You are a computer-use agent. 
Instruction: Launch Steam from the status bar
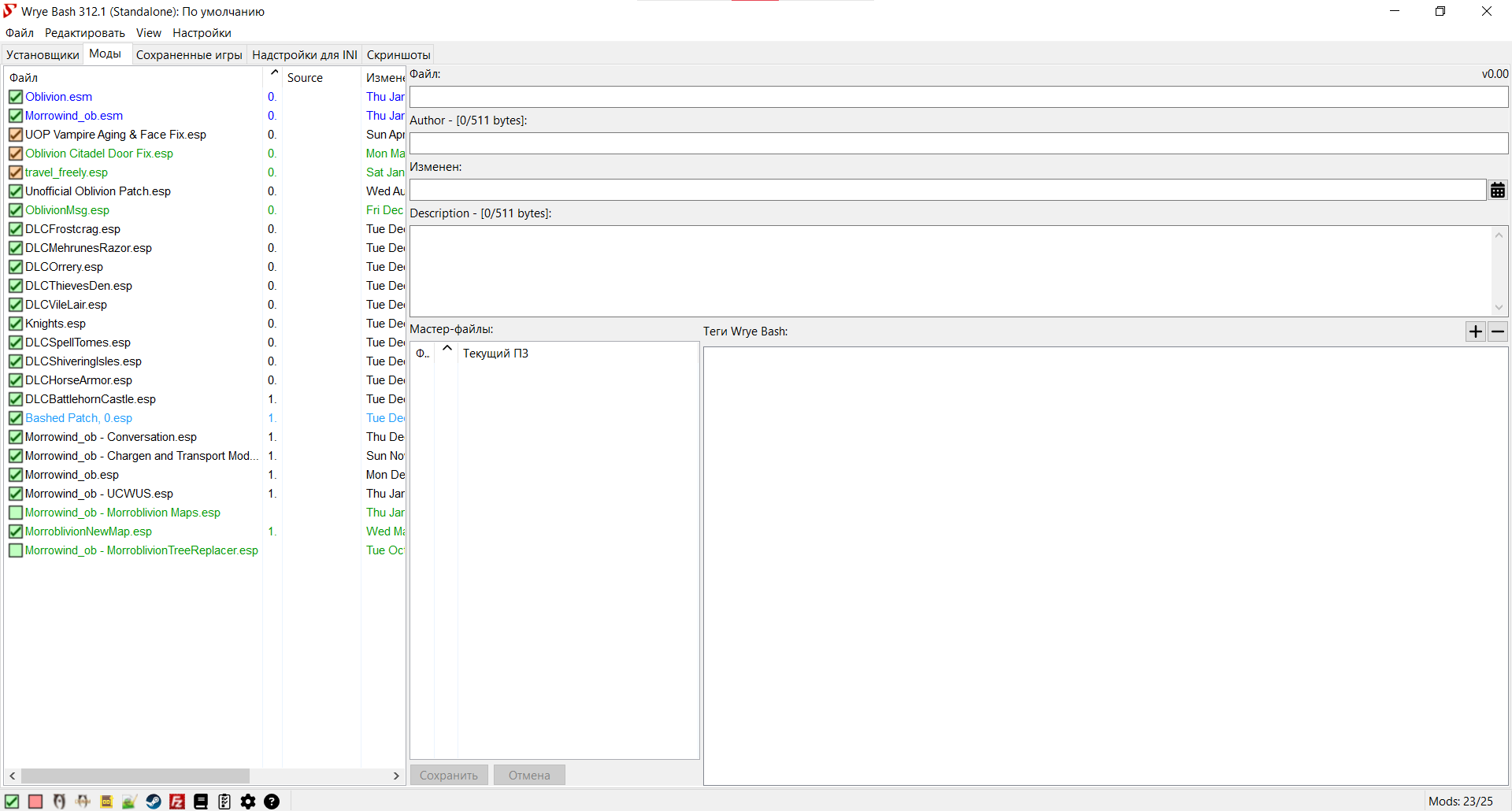154,802
